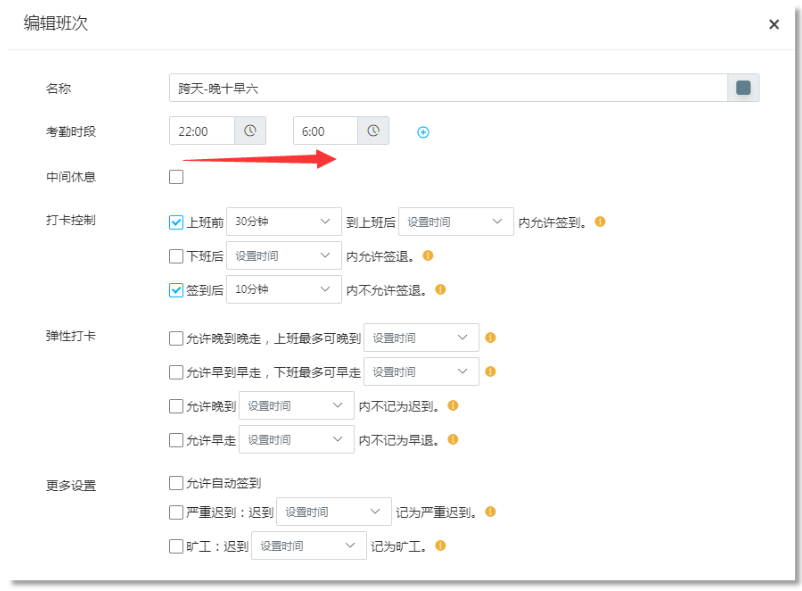Uncheck the 上班前 checkbox
Image resolution: width=802 pixels, height=591 pixels.
tap(177, 222)
